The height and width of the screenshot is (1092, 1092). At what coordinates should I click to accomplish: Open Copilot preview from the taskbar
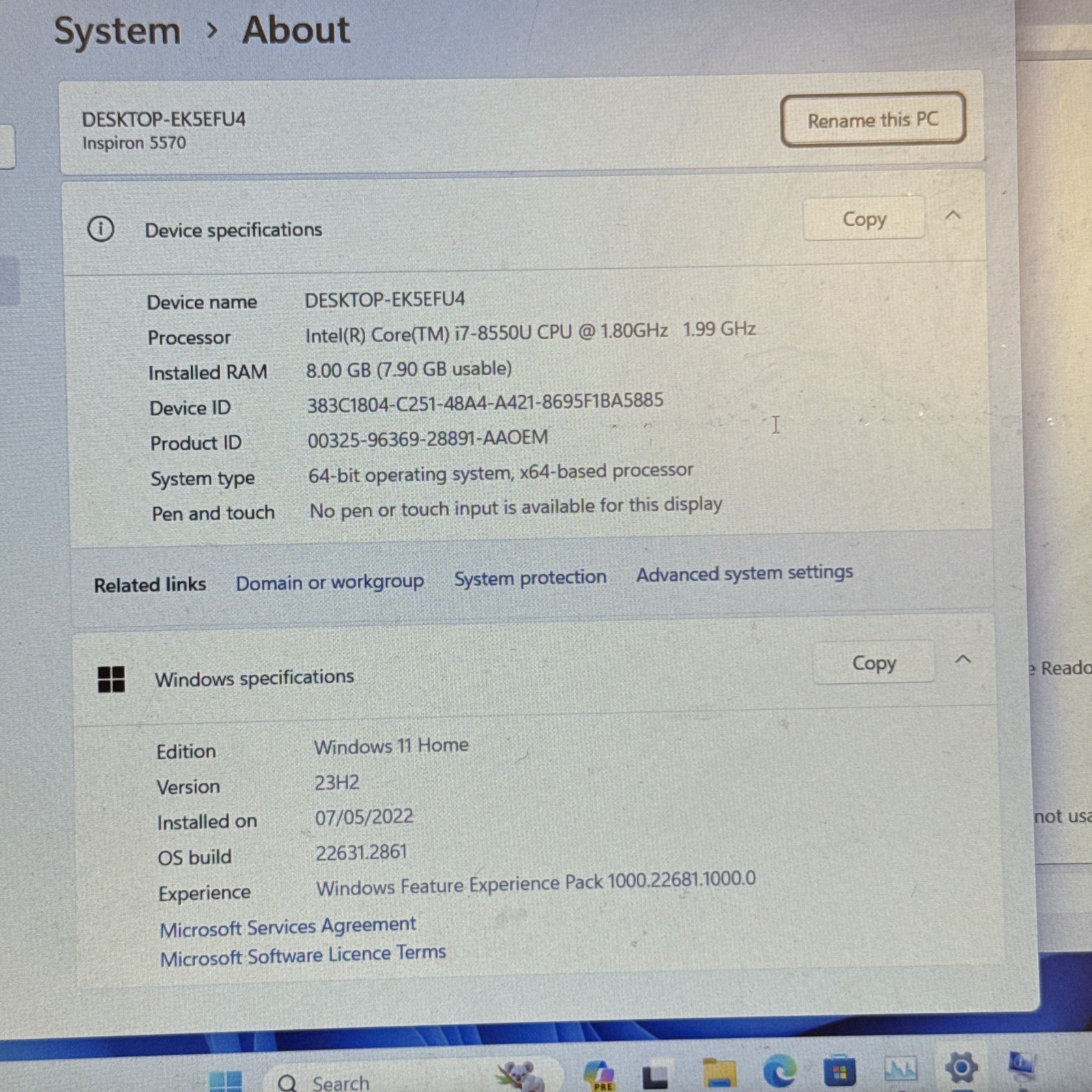(599, 1075)
